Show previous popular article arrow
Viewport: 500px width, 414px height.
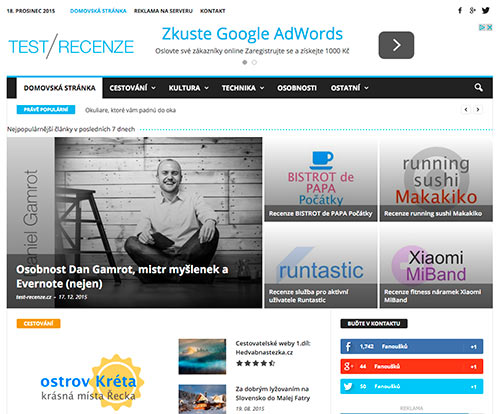pyautogui.click(x=466, y=109)
